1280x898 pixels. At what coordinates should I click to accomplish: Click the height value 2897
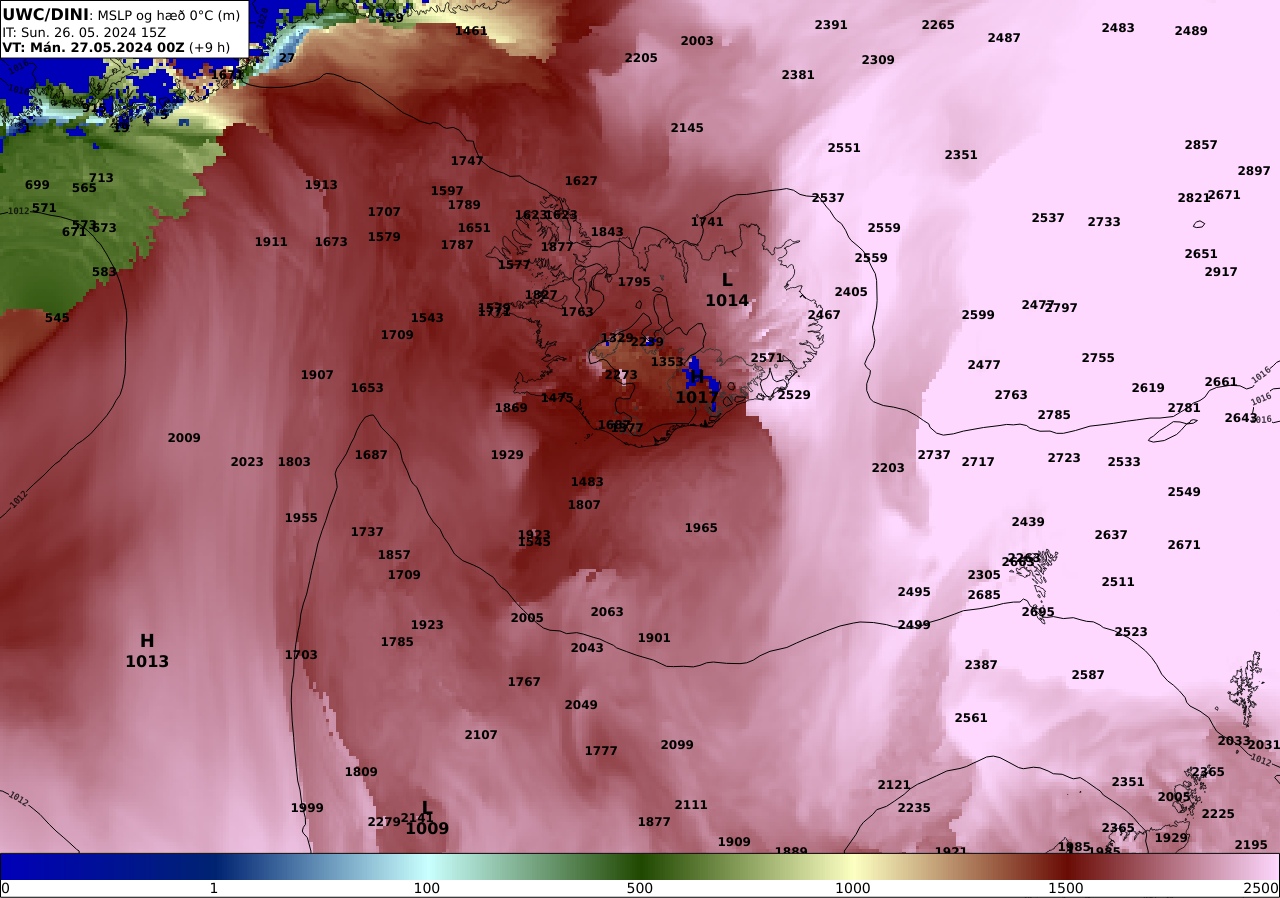(x=1254, y=171)
